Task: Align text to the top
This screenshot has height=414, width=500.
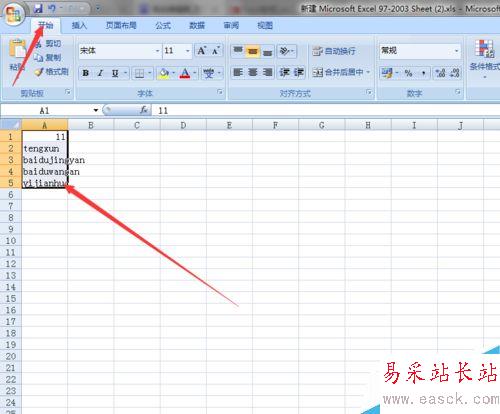Action: click(238, 51)
